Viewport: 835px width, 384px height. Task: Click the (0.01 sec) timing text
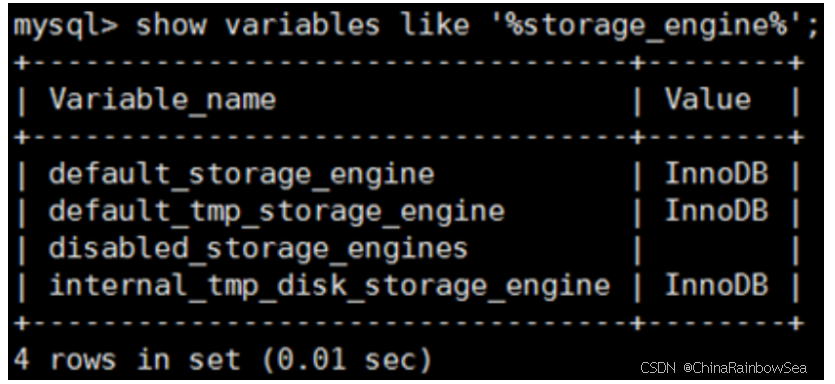click(346, 360)
